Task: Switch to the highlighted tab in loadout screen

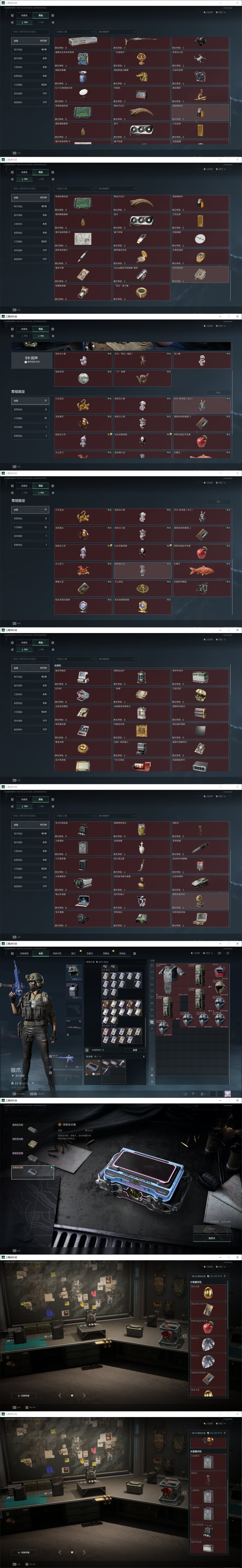Action: [x=41, y=953]
